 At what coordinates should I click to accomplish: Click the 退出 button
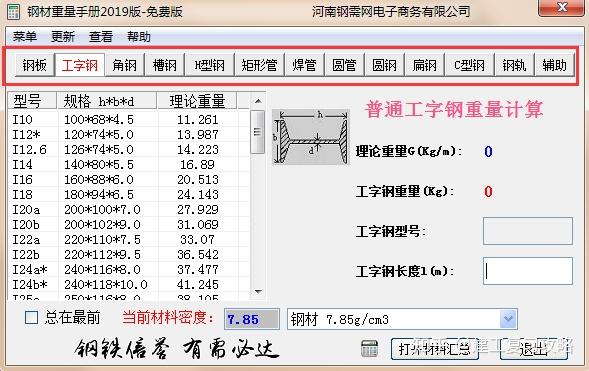pos(533,349)
